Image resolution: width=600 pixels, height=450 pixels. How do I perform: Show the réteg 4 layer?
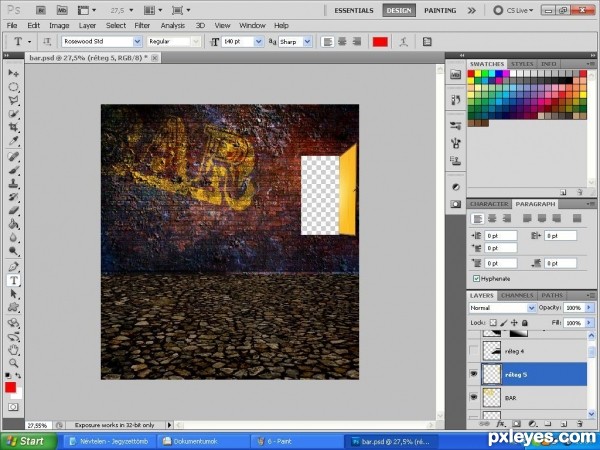(x=474, y=351)
